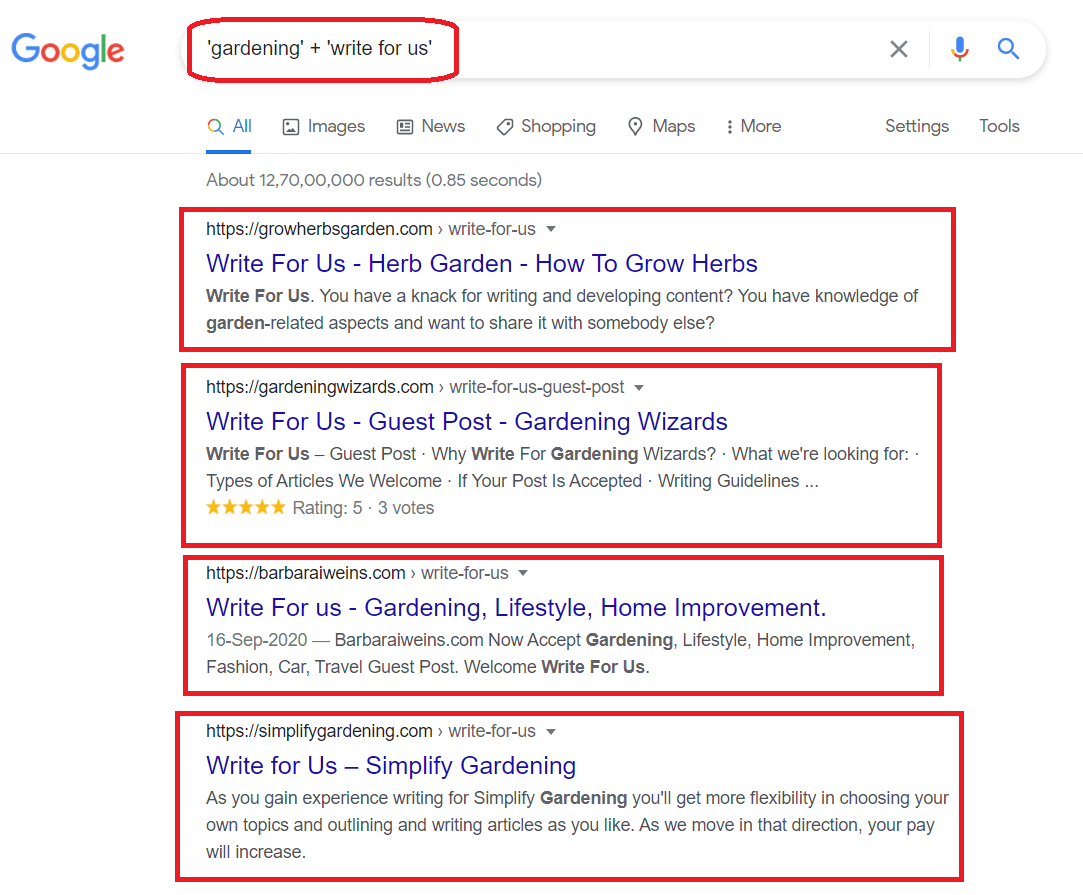Click the growherbsgarden.com URL breadcrumb
Image resolution: width=1083 pixels, height=895 pixels.
[370, 229]
